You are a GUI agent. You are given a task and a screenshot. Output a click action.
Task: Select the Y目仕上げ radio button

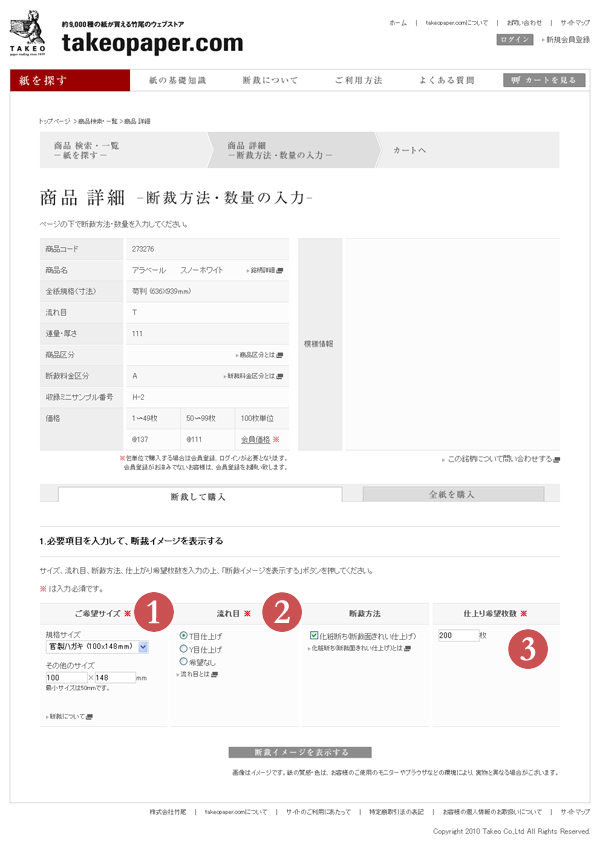click(x=183, y=648)
